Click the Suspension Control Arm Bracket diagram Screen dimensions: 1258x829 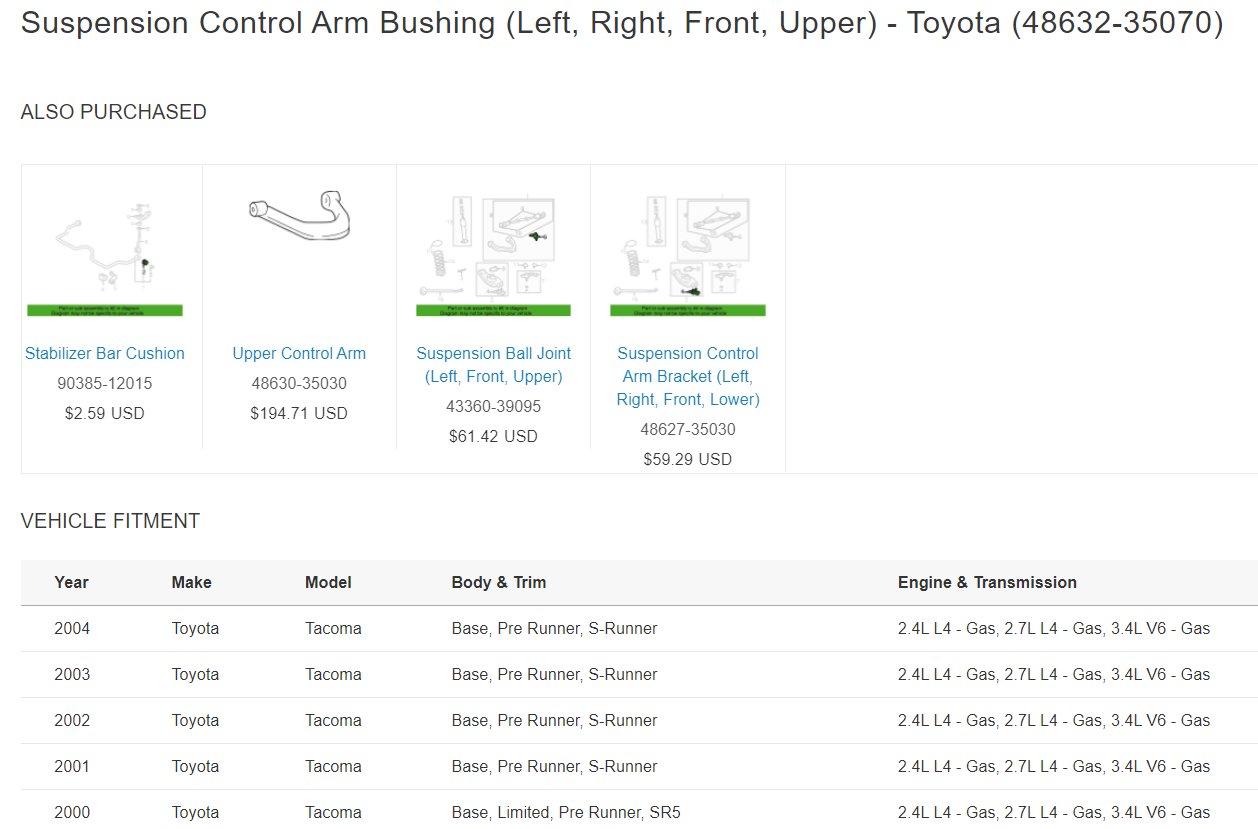(687, 256)
